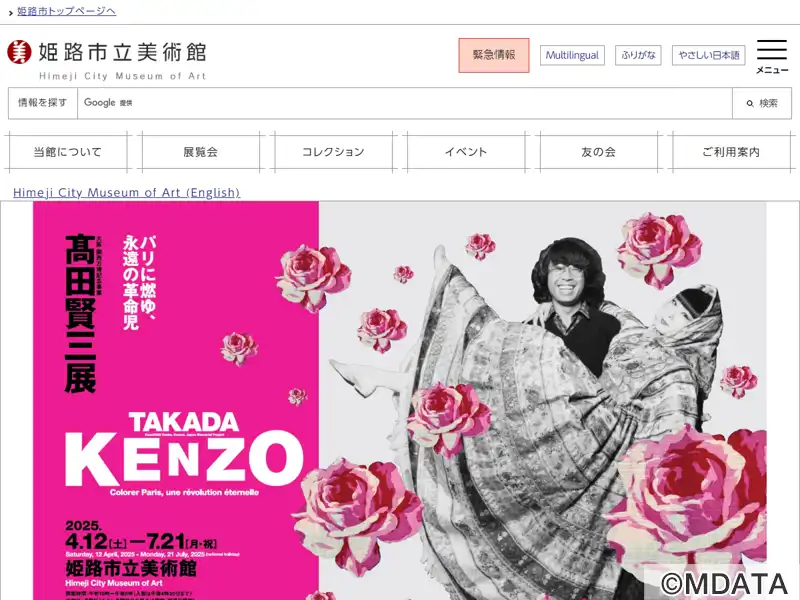
Task: Click the arrow before 姫路市トップページへ
Action: pyautogui.click(x=11, y=12)
